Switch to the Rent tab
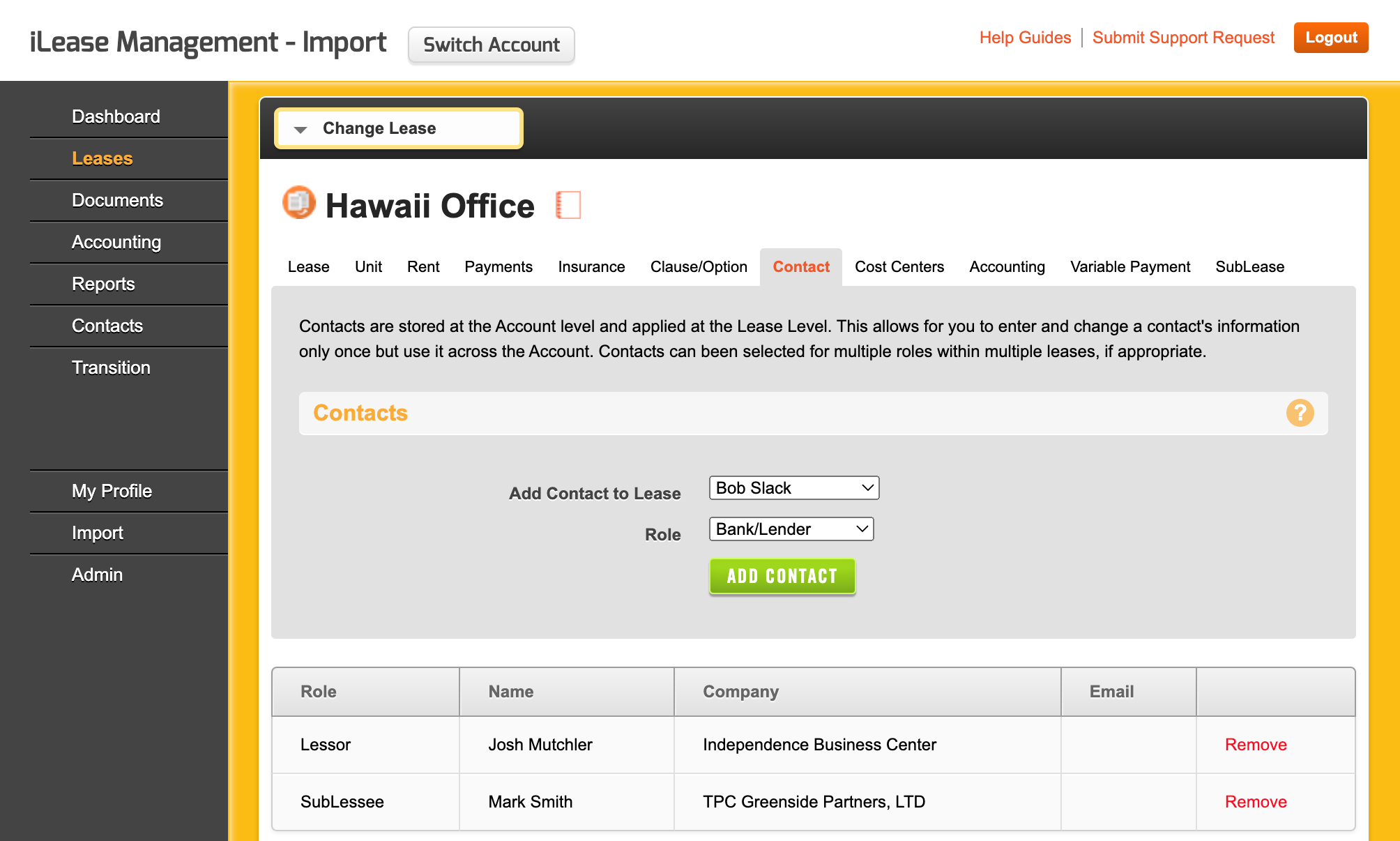 423,267
